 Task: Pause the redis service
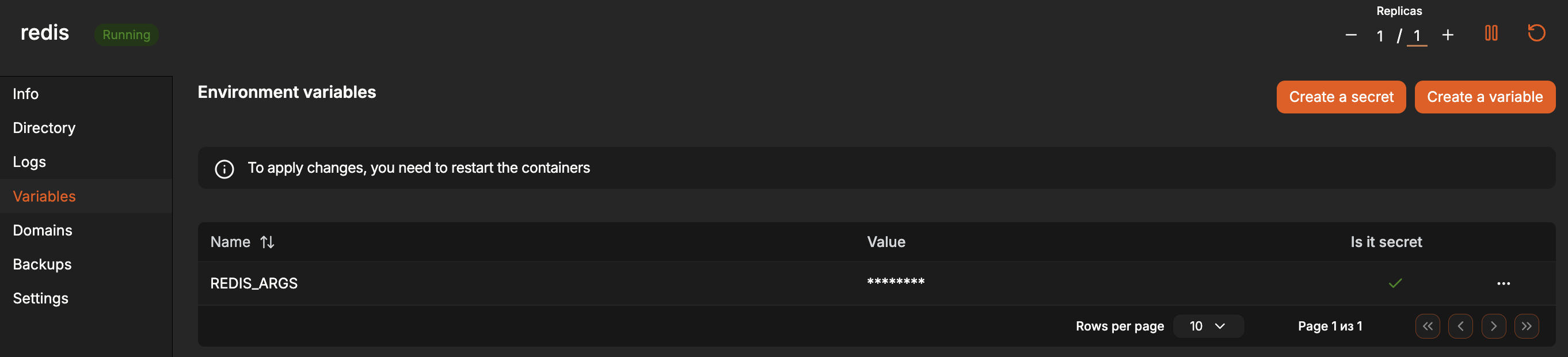1491,33
